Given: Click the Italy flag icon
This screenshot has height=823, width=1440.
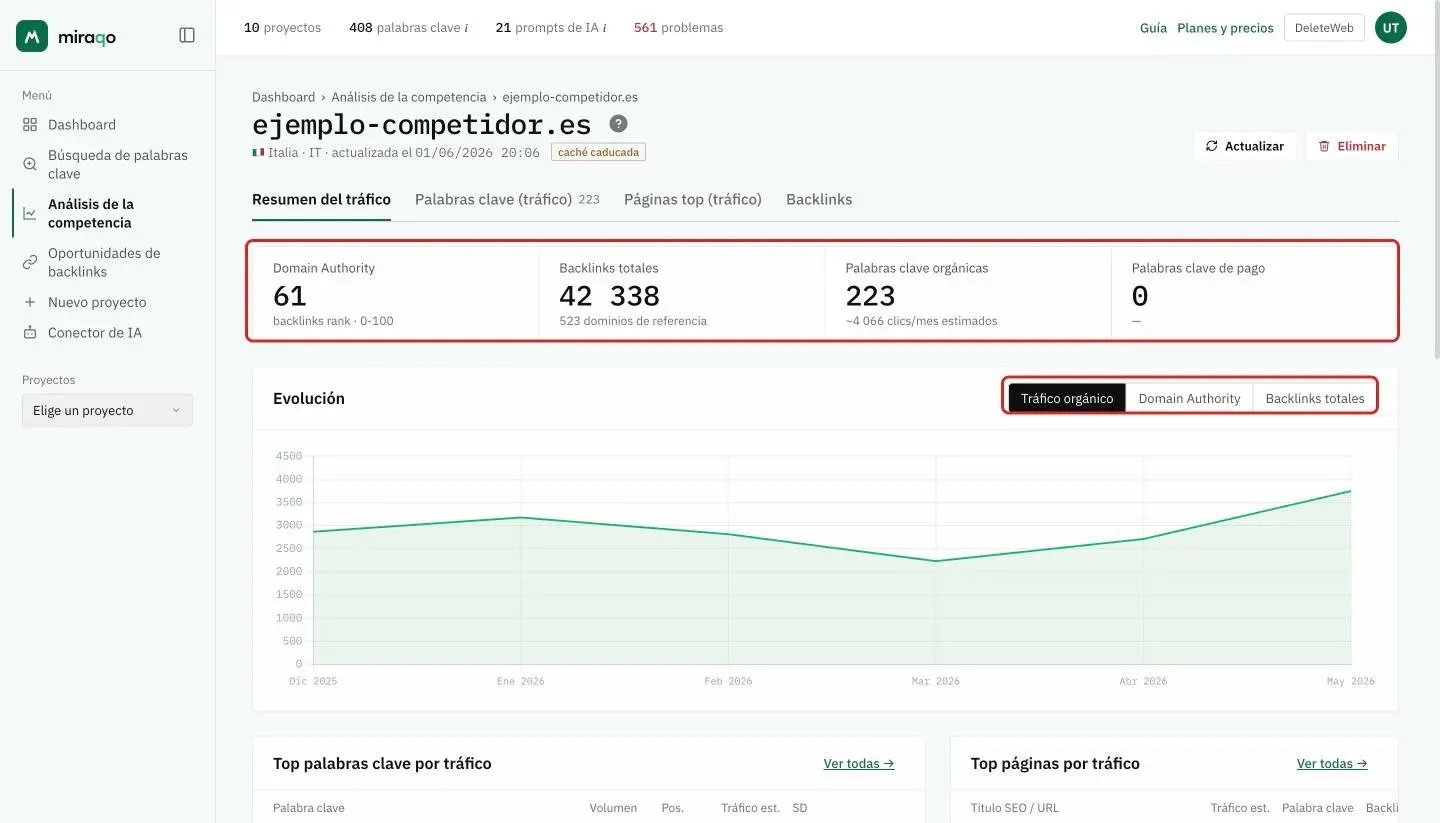Looking at the screenshot, I should pyautogui.click(x=258, y=153).
